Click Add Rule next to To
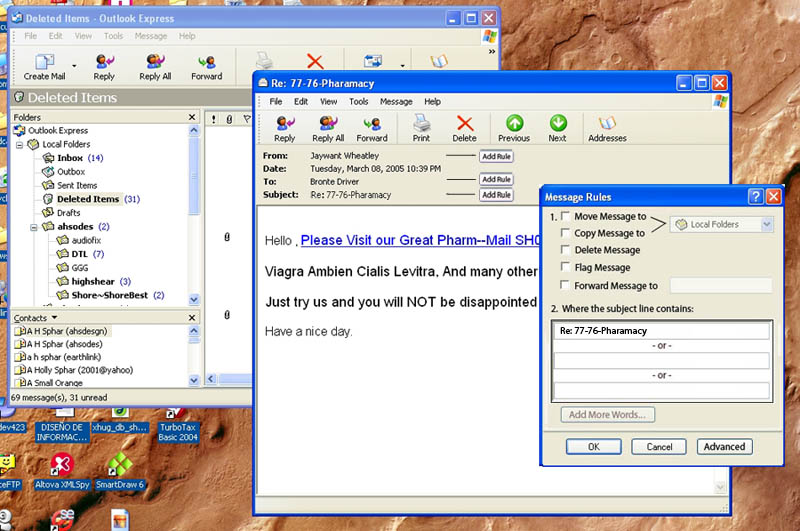This screenshot has height=531, width=800. (496, 180)
